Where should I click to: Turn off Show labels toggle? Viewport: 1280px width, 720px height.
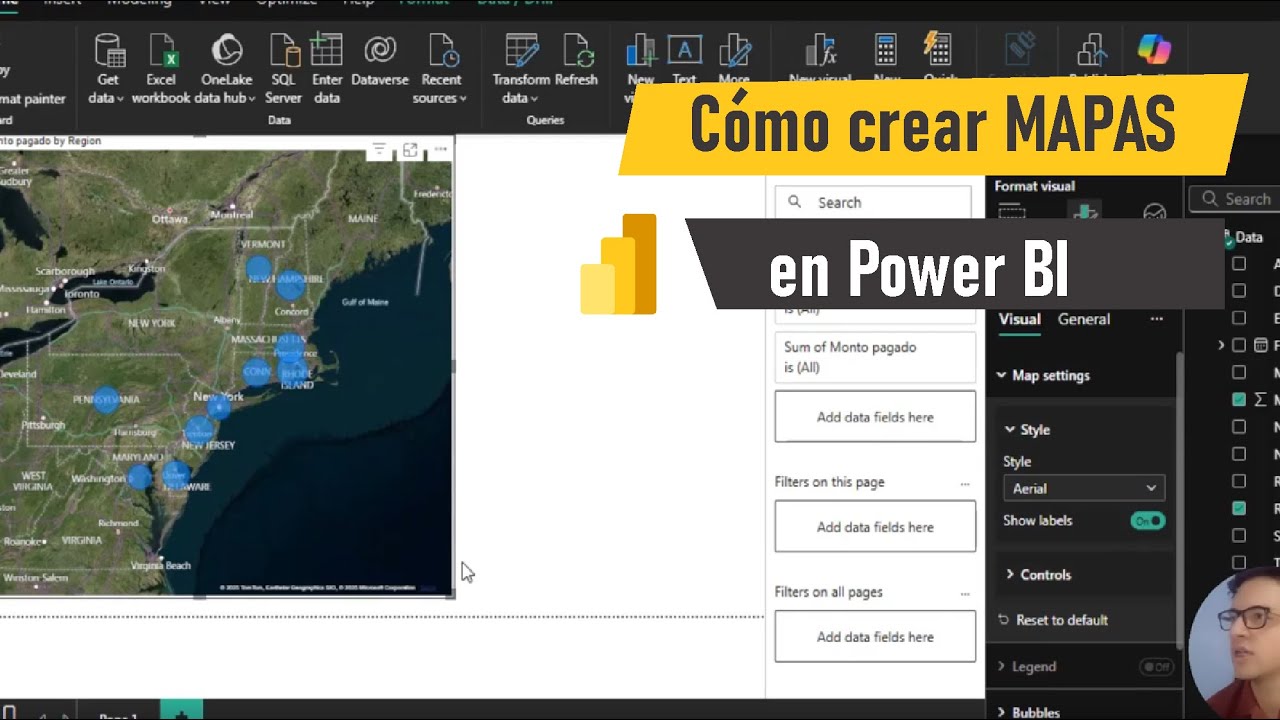click(1148, 521)
